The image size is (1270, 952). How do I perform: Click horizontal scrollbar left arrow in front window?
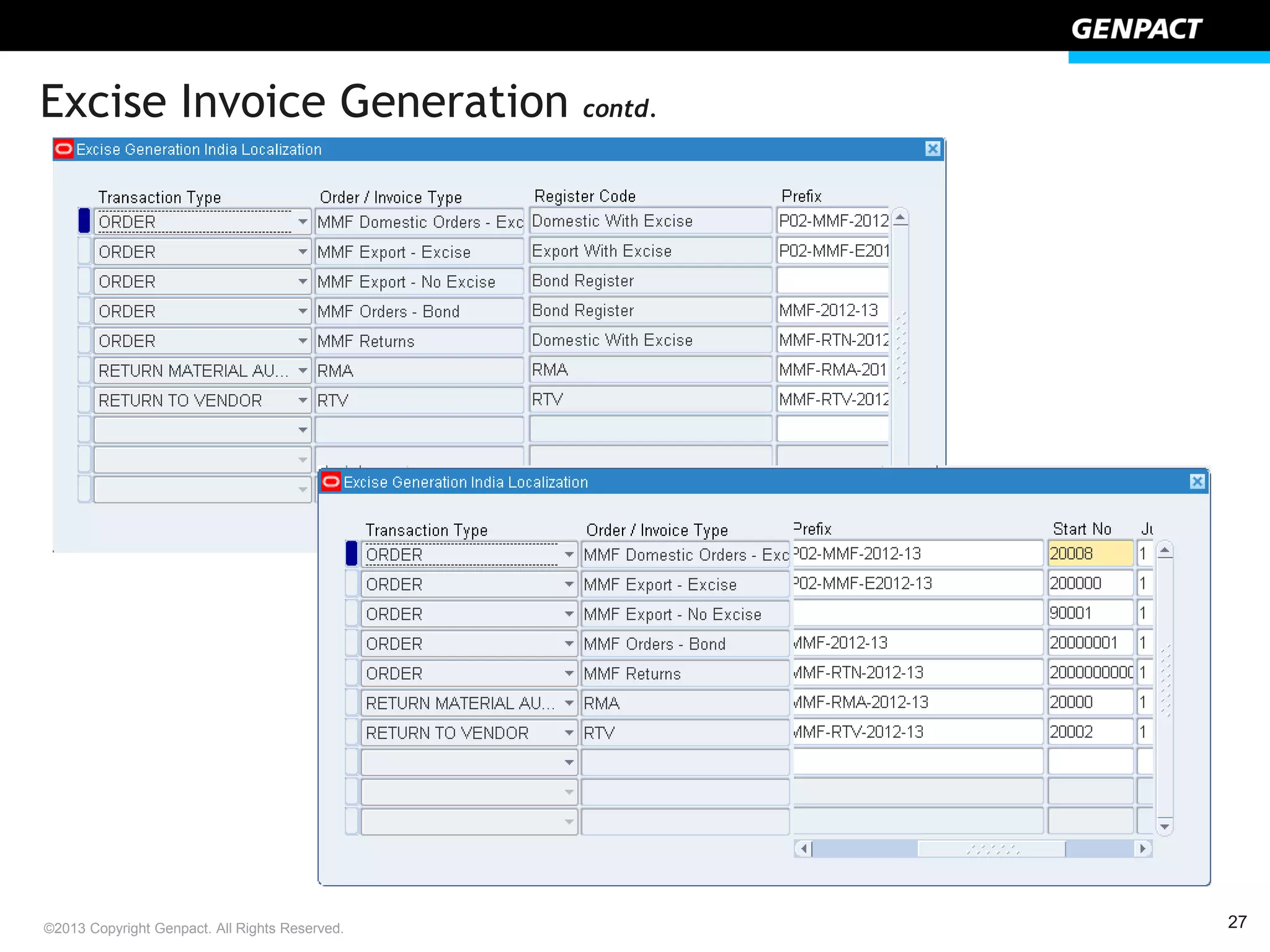pos(804,848)
